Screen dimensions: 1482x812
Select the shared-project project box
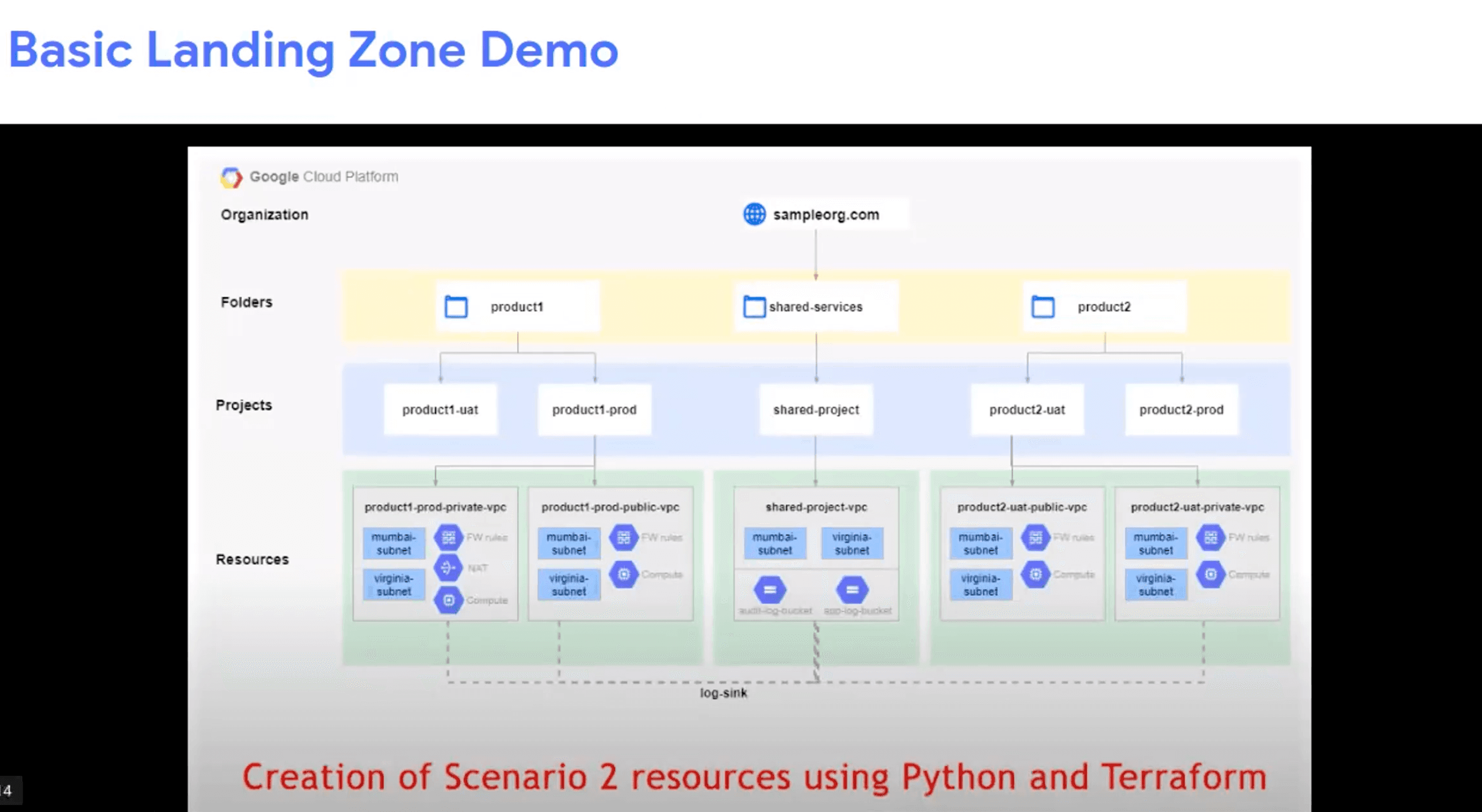pos(816,409)
